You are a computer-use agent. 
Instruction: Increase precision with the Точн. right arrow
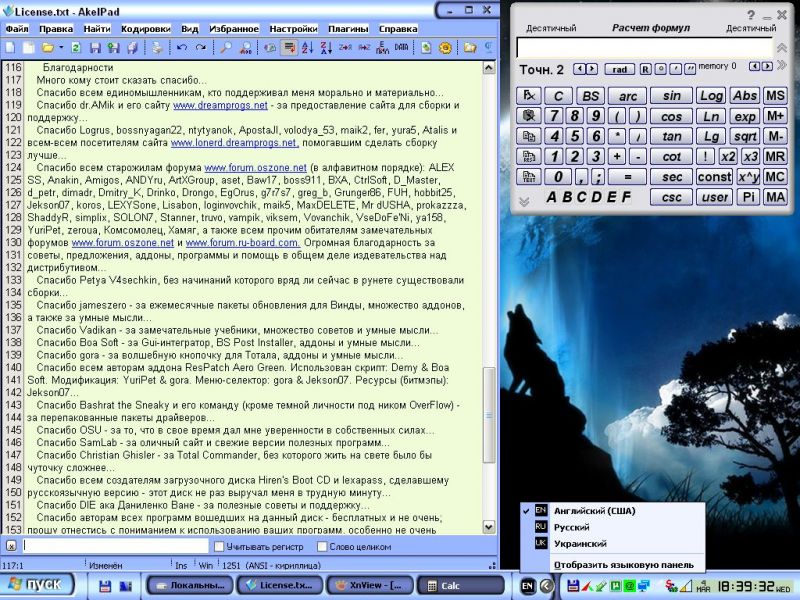click(x=594, y=69)
